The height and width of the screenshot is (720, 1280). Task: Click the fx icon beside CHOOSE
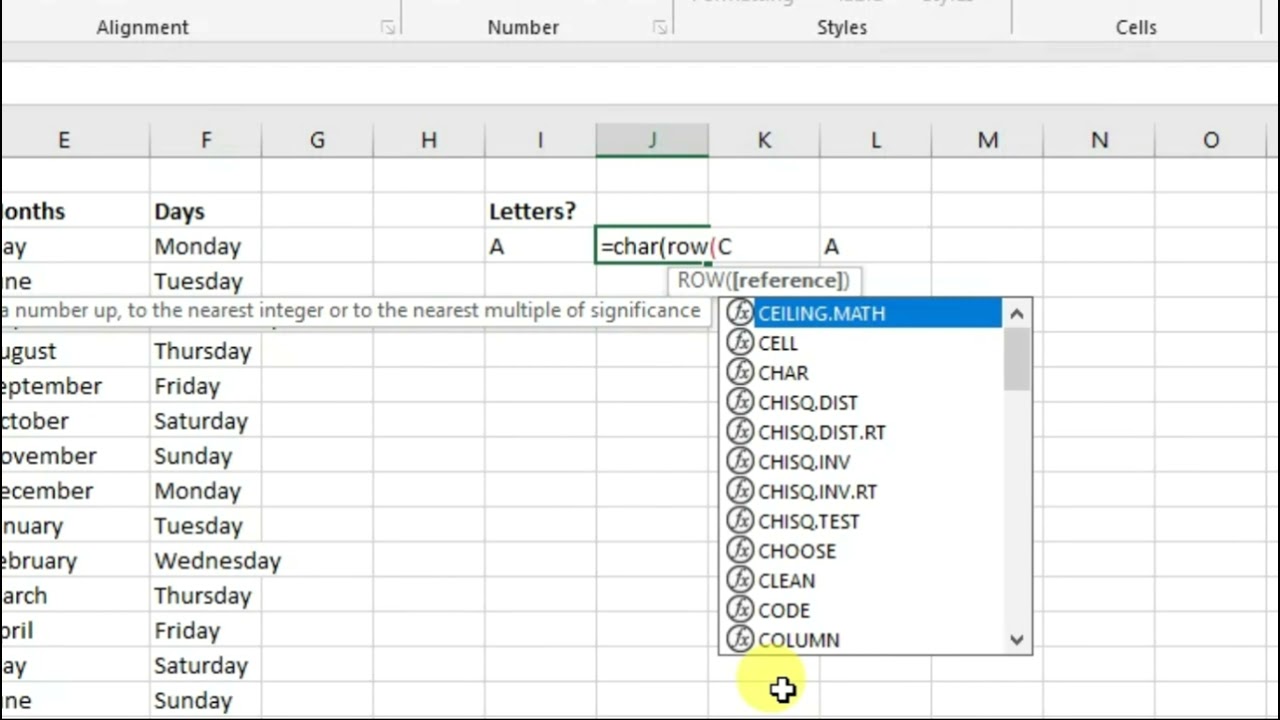[x=740, y=550]
